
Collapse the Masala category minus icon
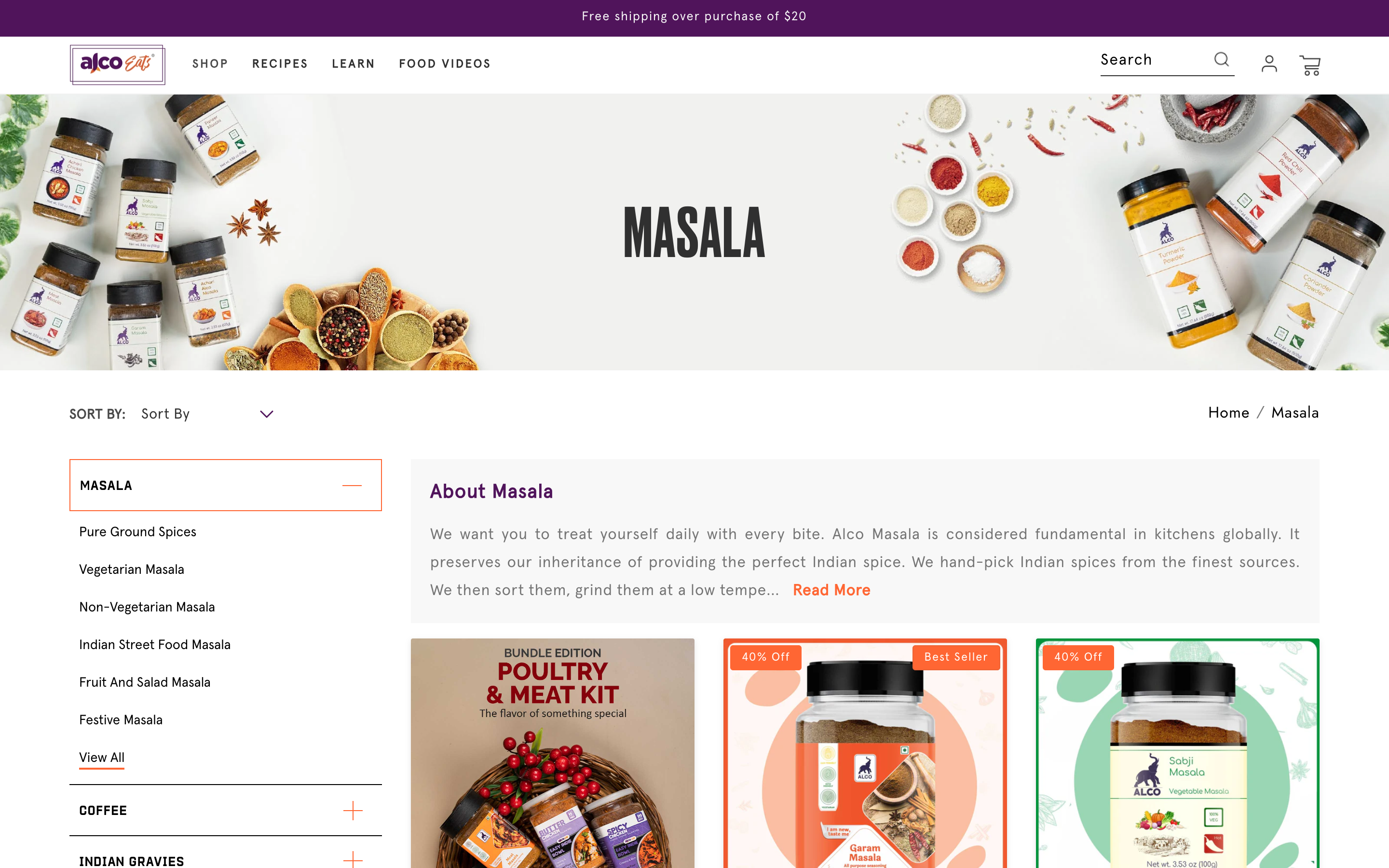click(352, 485)
